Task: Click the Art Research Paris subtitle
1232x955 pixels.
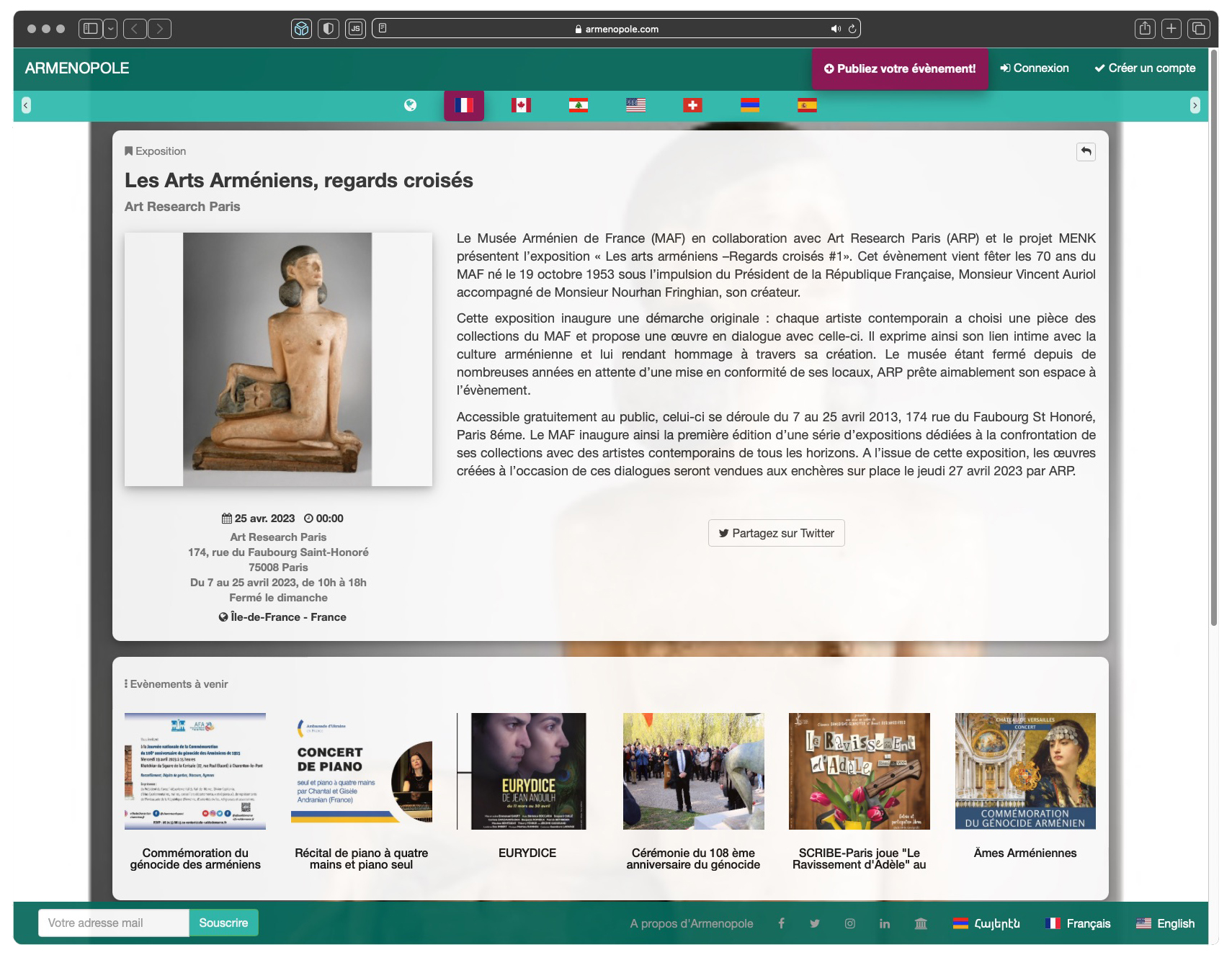Action: point(182,207)
